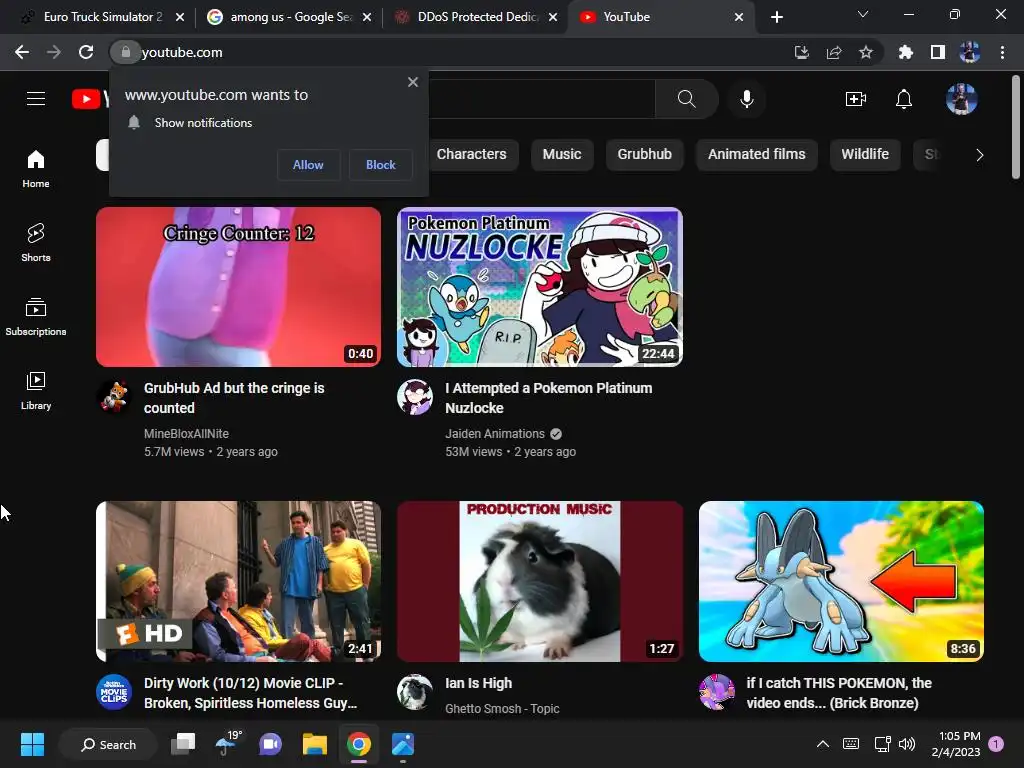Open the Windows Start menu

click(32, 744)
